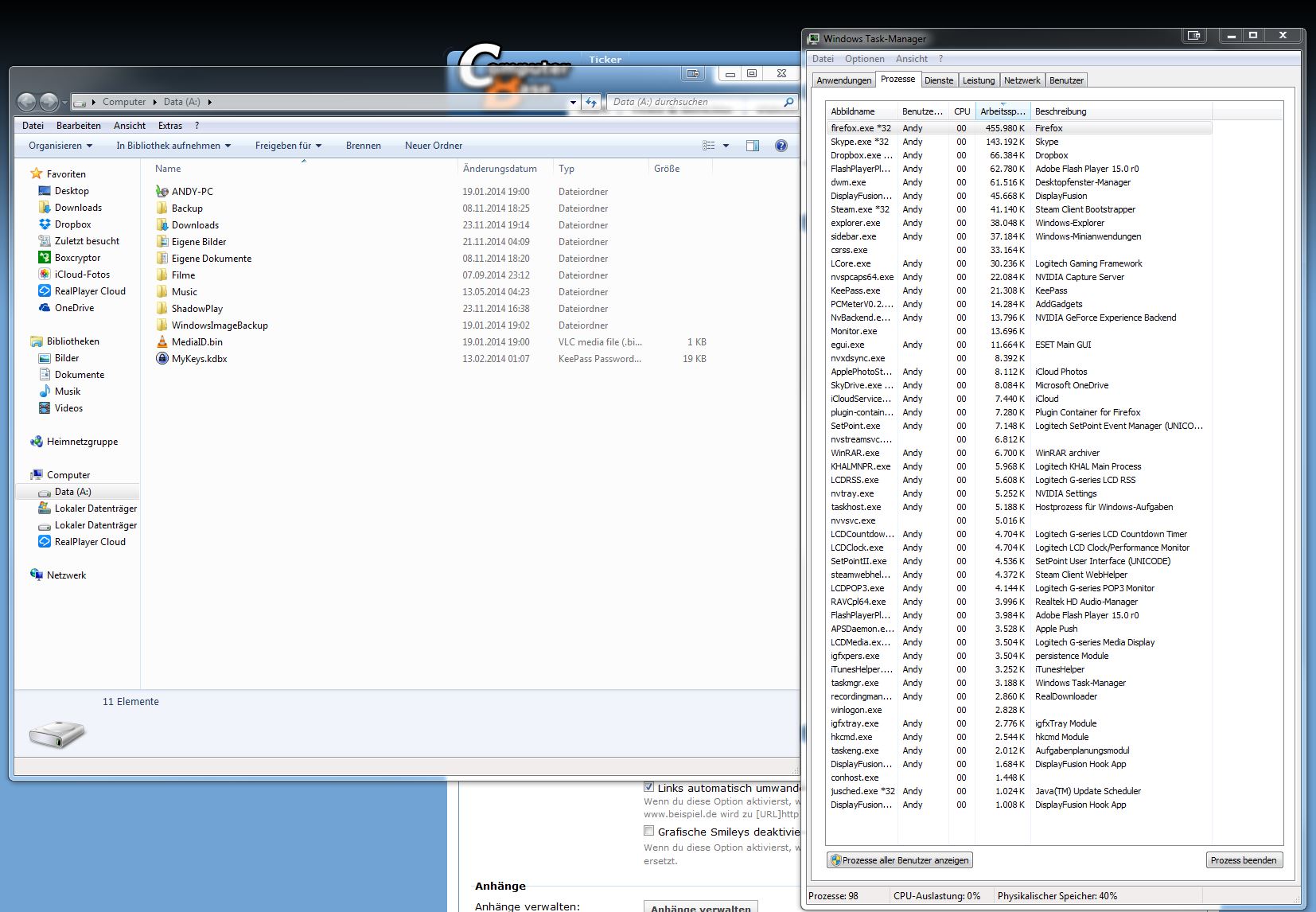Image resolution: width=1316 pixels, height=912 pixels.
Task: Open the Optionen menu in Task-Manager
Action: point(865,59)
